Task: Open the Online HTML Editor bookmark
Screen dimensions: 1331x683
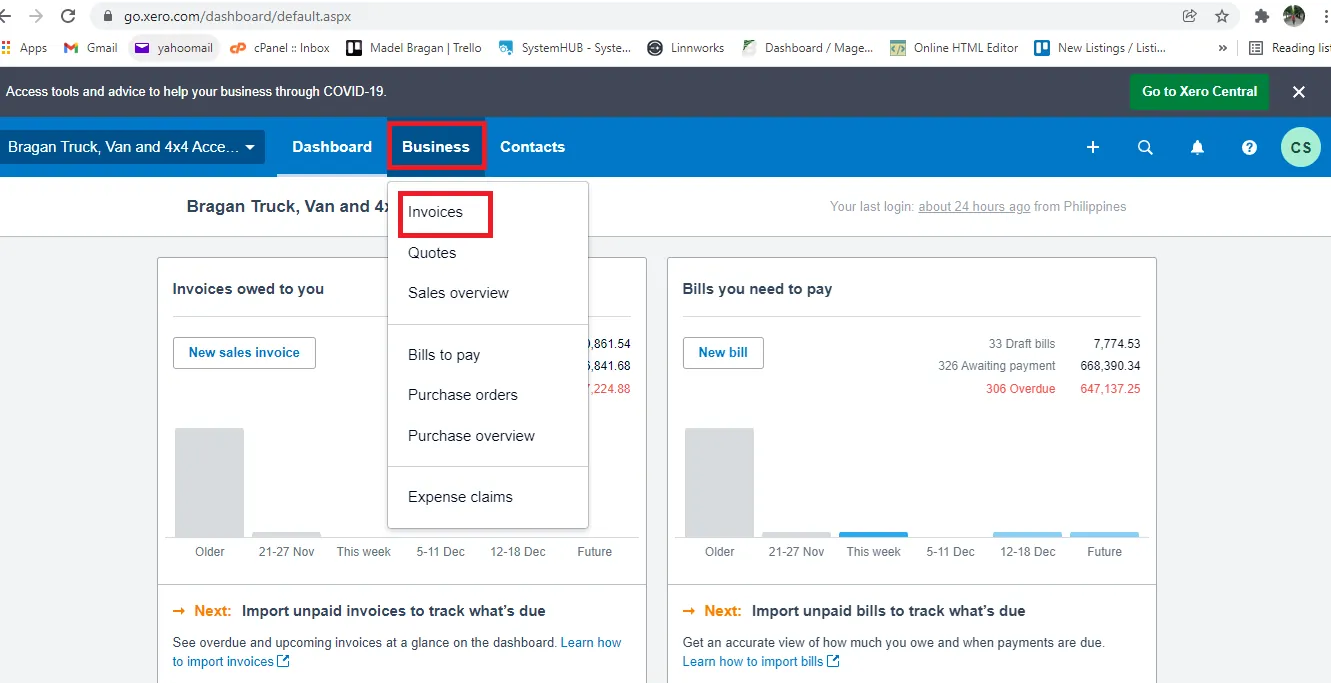Action: click(954, 48)
